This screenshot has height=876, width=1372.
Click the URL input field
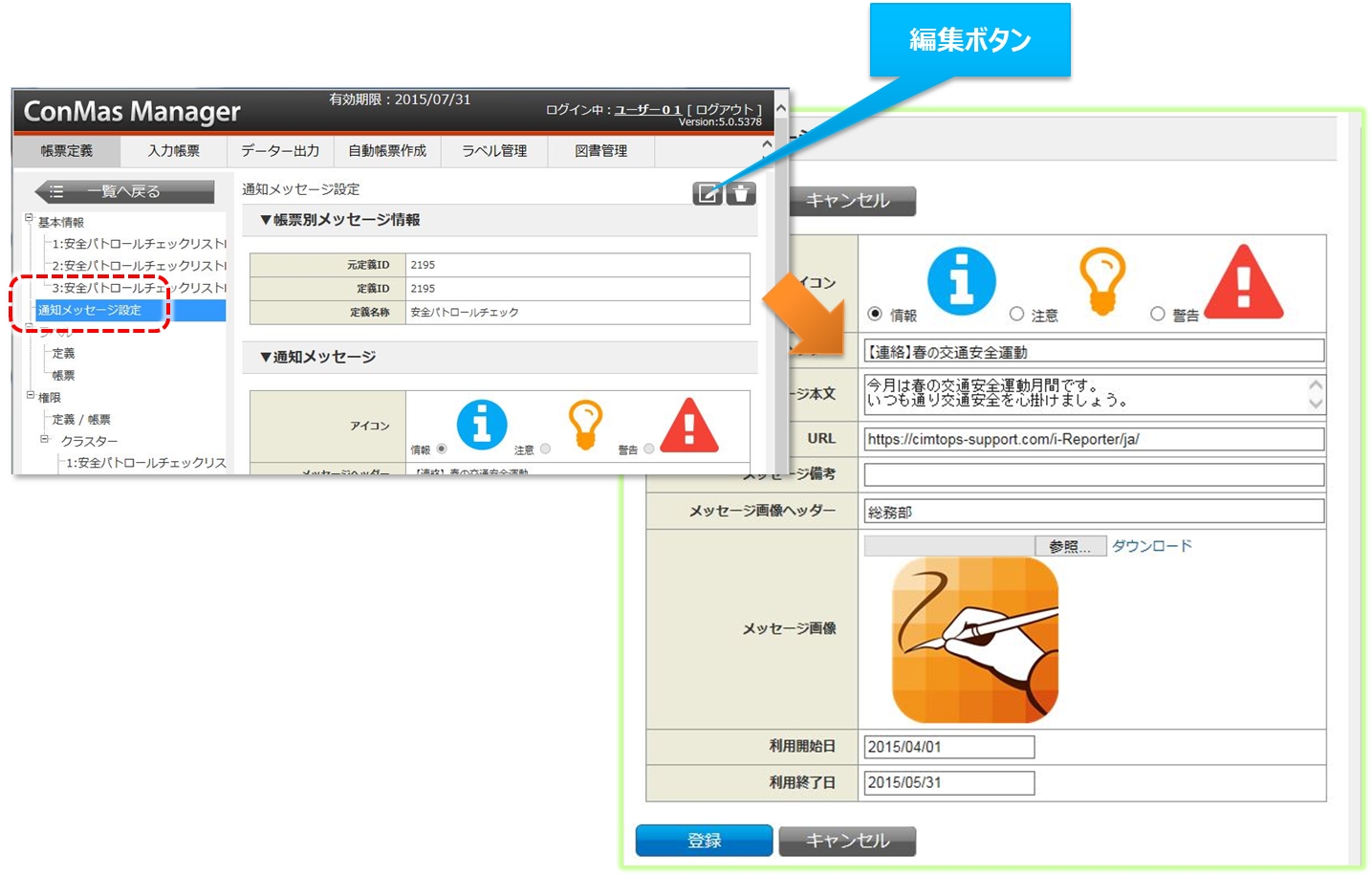click(x=1094, y=439)
